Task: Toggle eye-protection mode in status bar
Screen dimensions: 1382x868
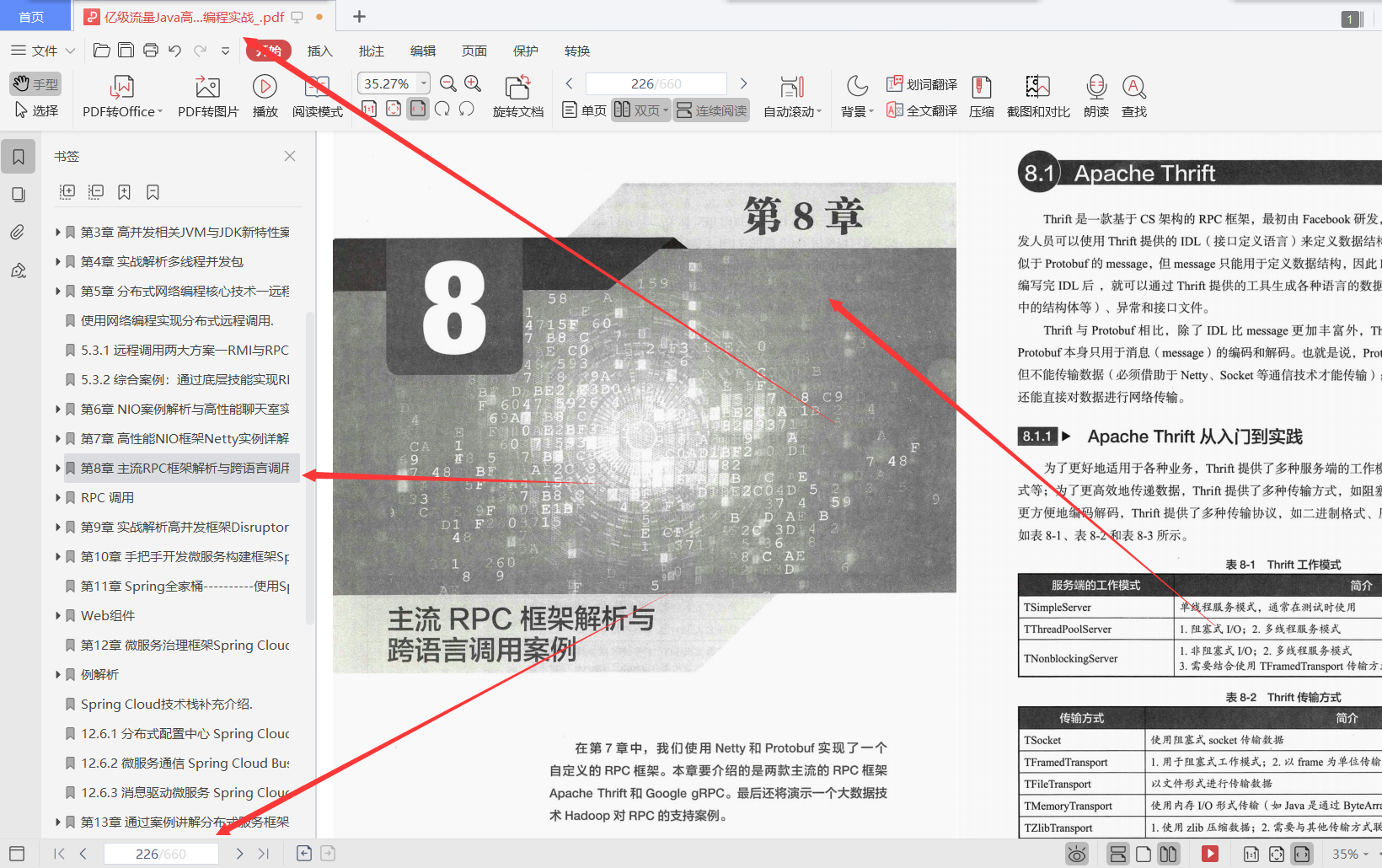Action: click(1077, 854)
